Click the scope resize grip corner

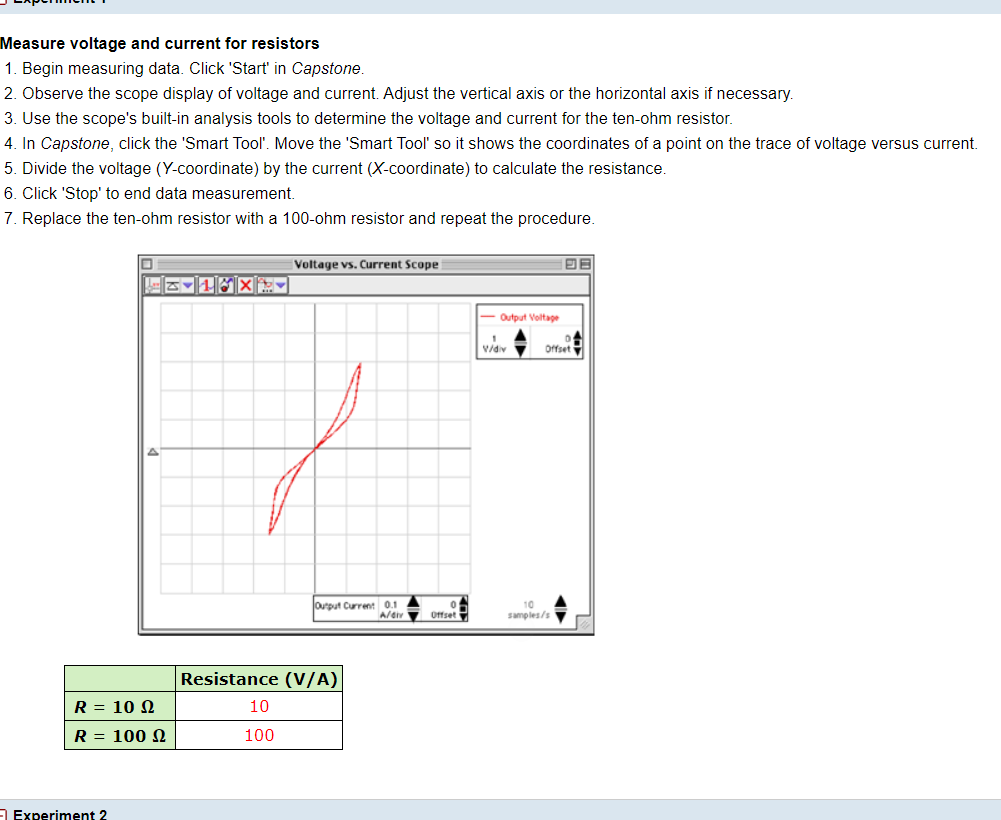click(x=583, y=625)
